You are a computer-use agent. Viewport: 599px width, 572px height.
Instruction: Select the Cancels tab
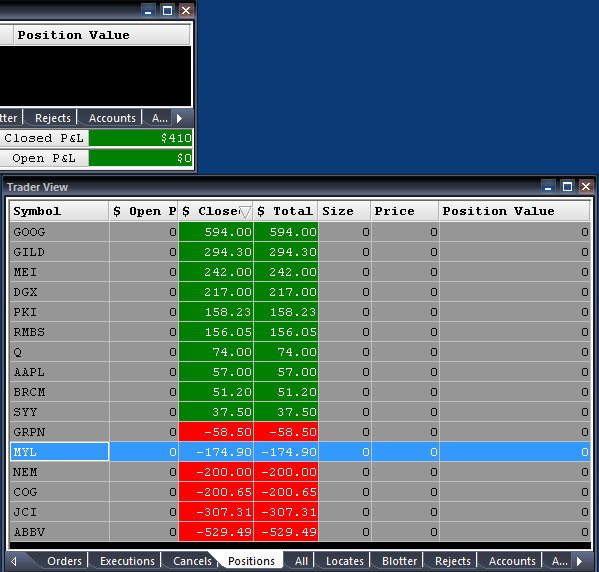coord(192,561)
